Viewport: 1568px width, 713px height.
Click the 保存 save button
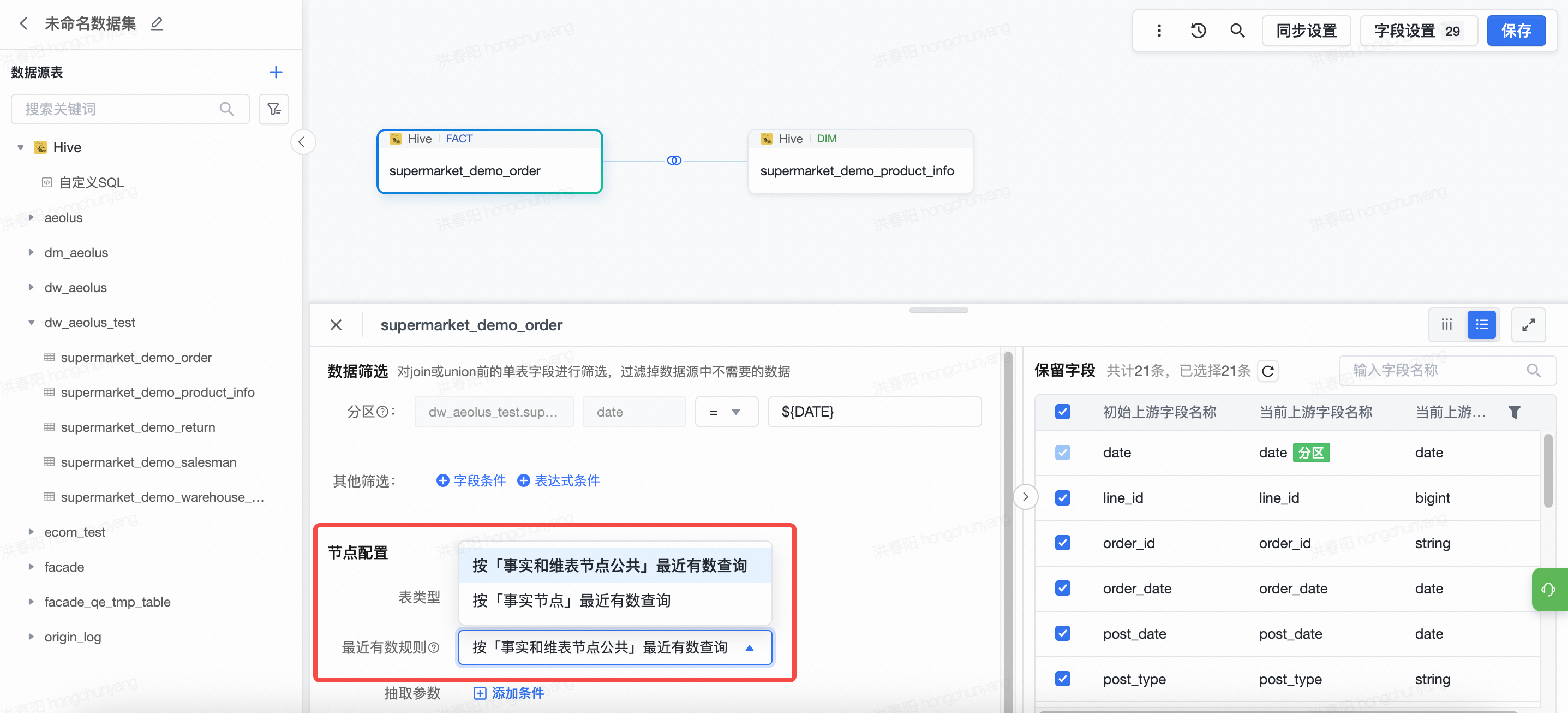click(x=1515, y=31)
